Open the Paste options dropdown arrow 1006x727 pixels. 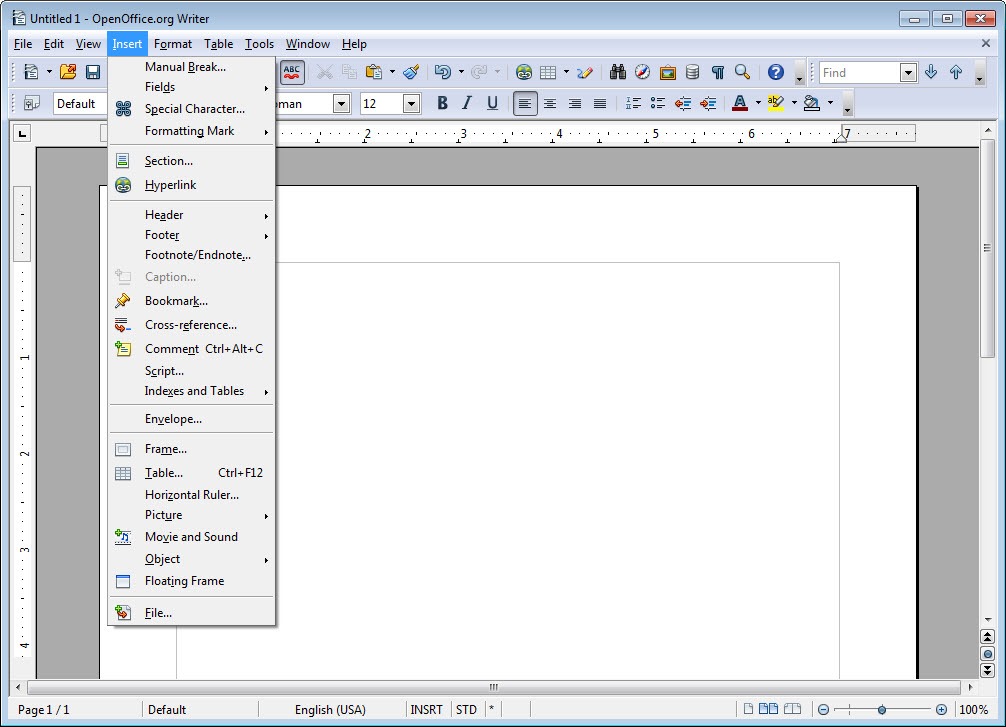(x=392, y=72)
